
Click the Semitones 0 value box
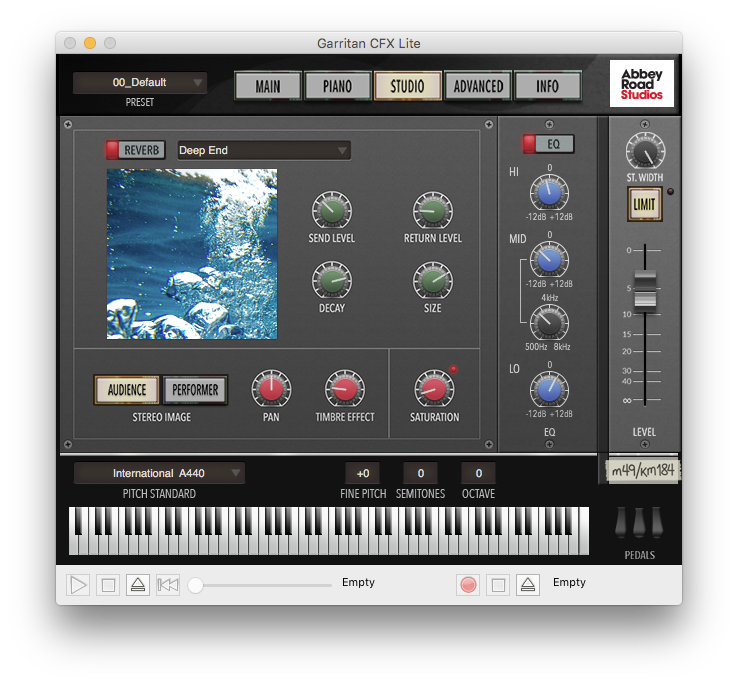[x=420, y=473]
